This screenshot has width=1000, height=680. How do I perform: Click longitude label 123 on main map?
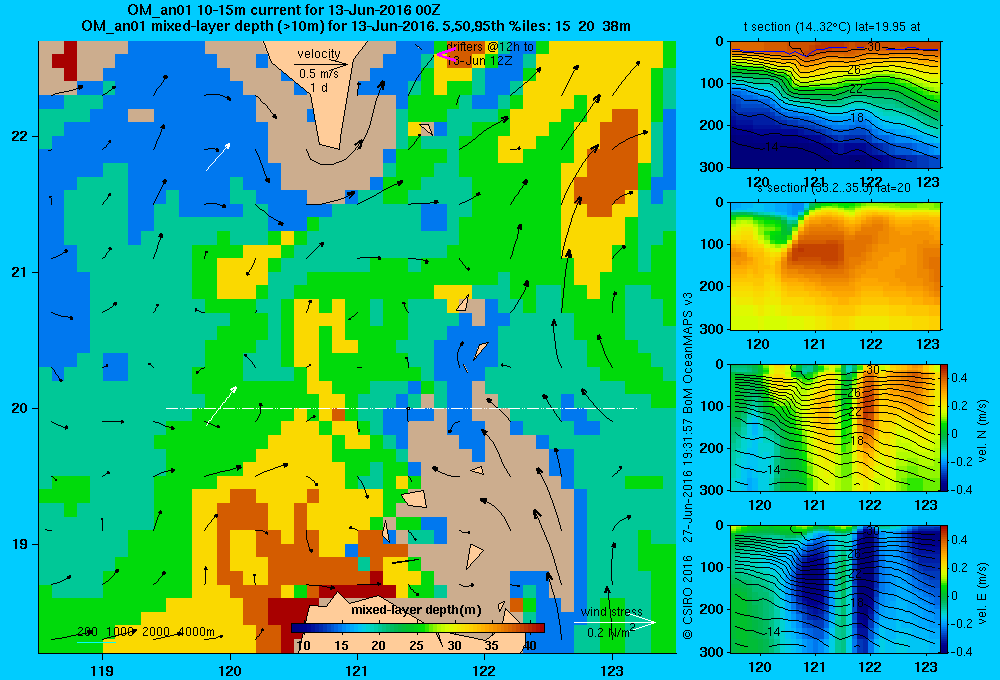612,670
